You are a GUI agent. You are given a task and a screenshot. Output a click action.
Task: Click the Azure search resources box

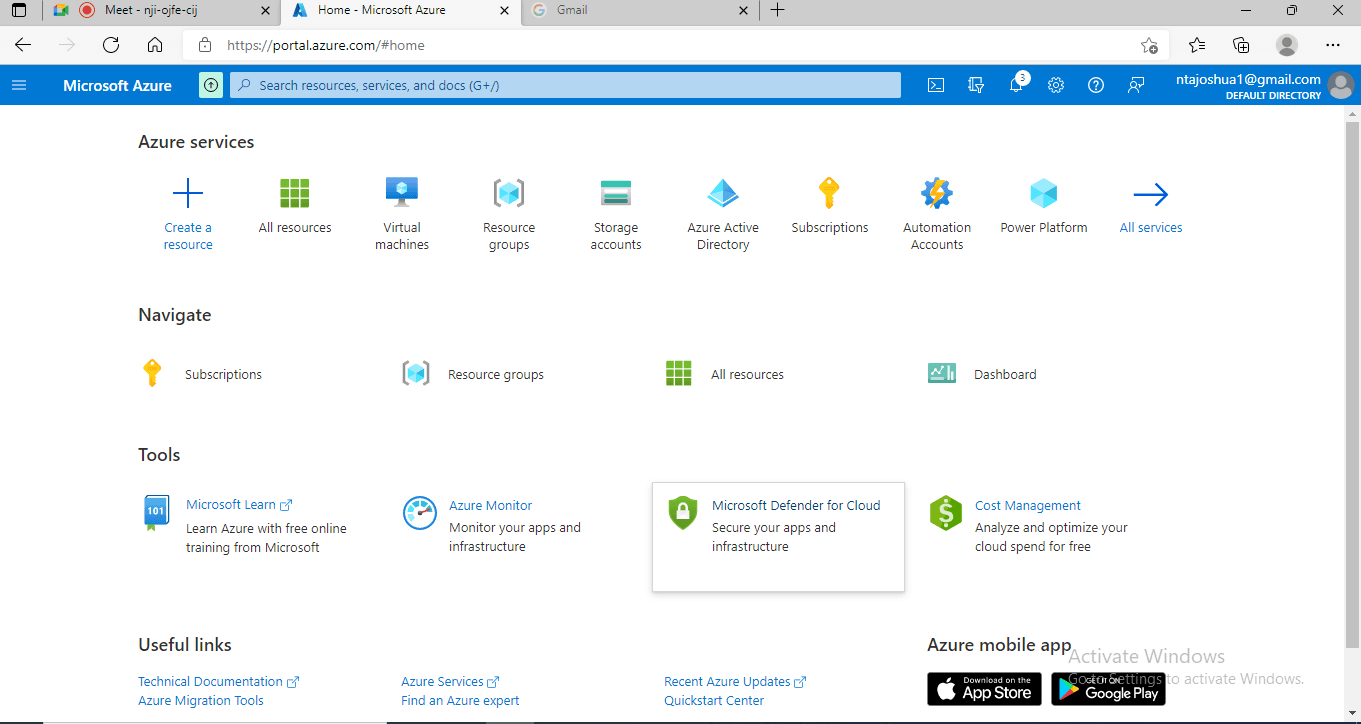565,85
